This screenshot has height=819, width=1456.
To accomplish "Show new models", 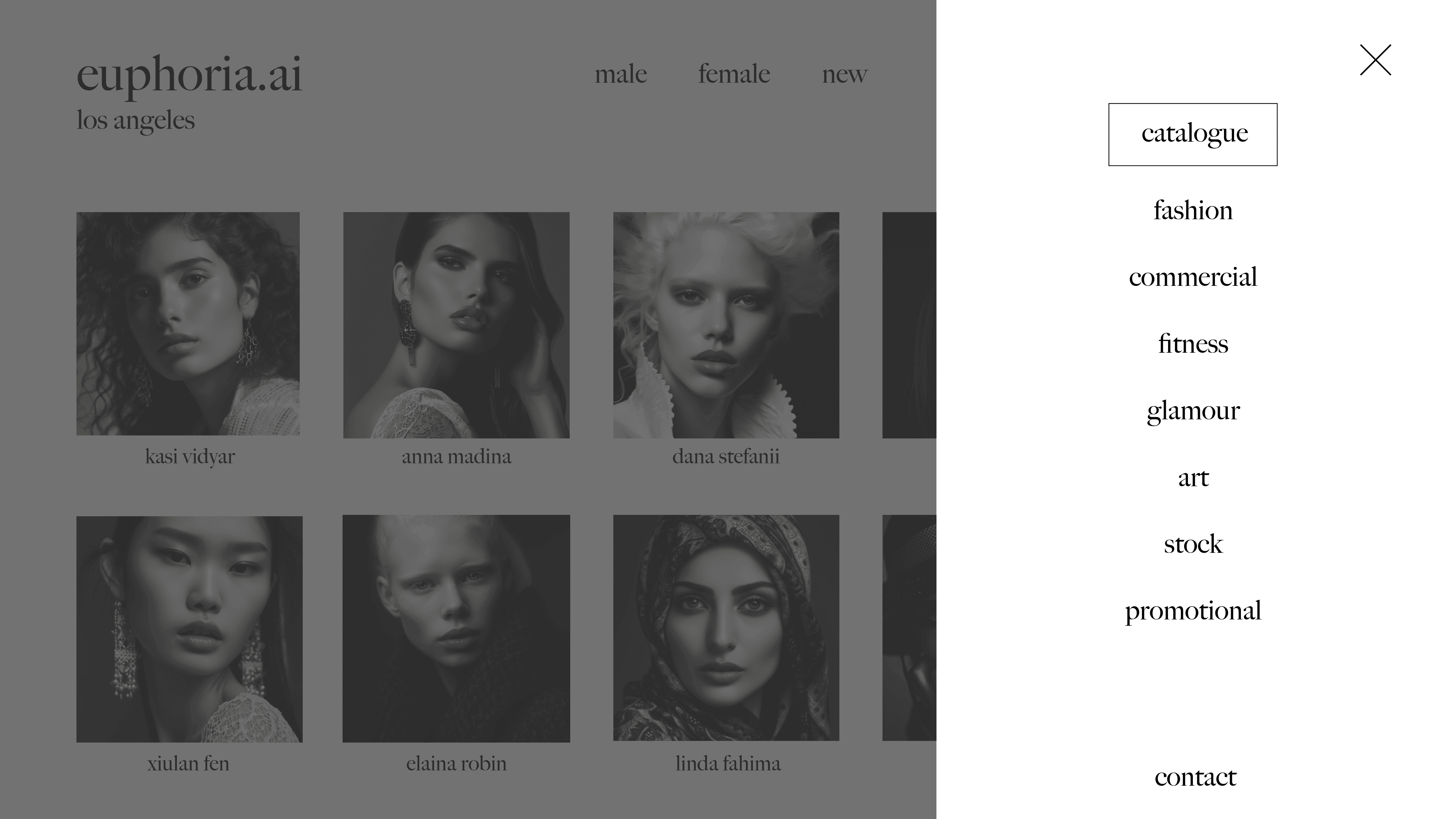I will coord(845,74).
